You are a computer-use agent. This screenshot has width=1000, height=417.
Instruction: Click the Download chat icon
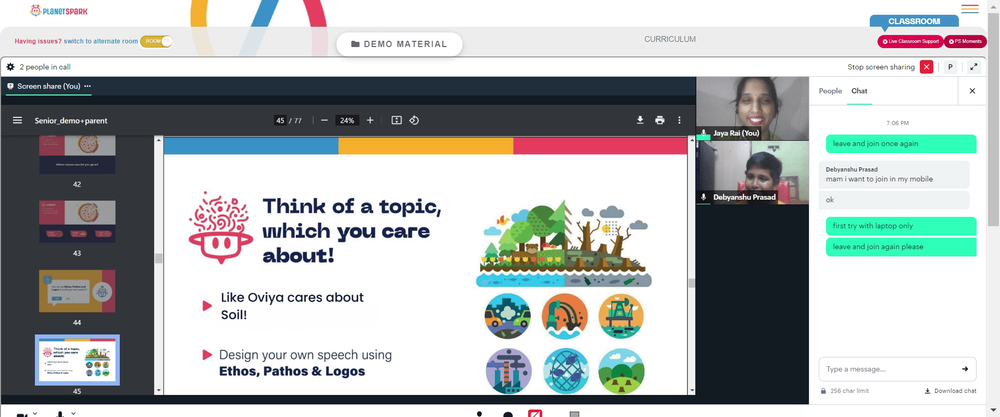pos(927,391)
